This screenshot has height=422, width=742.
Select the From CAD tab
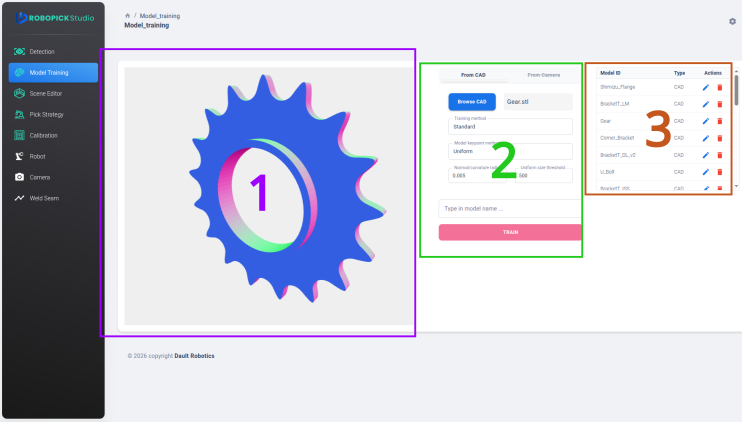point(473,75)
